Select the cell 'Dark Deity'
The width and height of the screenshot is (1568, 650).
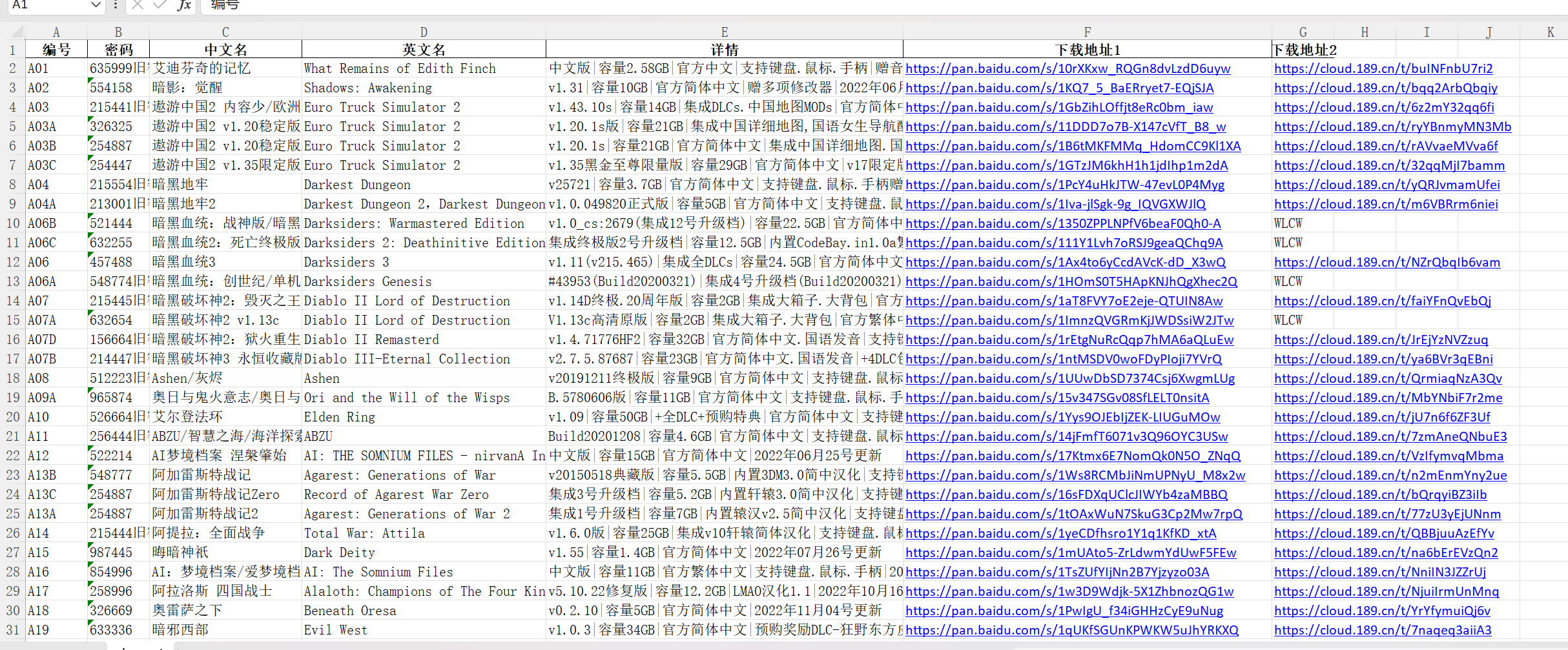[x=424, y=553]
